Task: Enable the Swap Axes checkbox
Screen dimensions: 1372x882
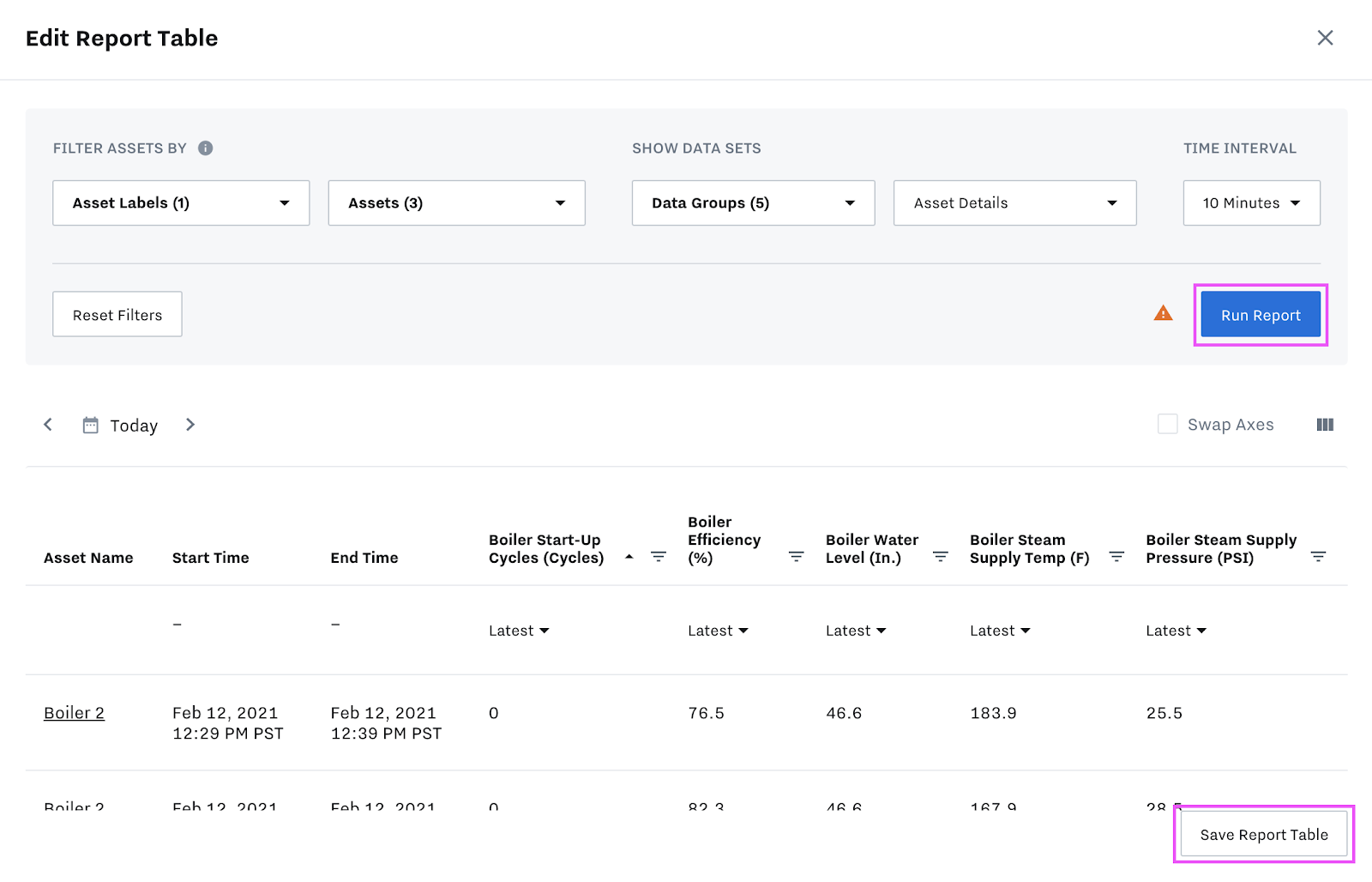Action: pyautogui.click(x=1167, y=424)
